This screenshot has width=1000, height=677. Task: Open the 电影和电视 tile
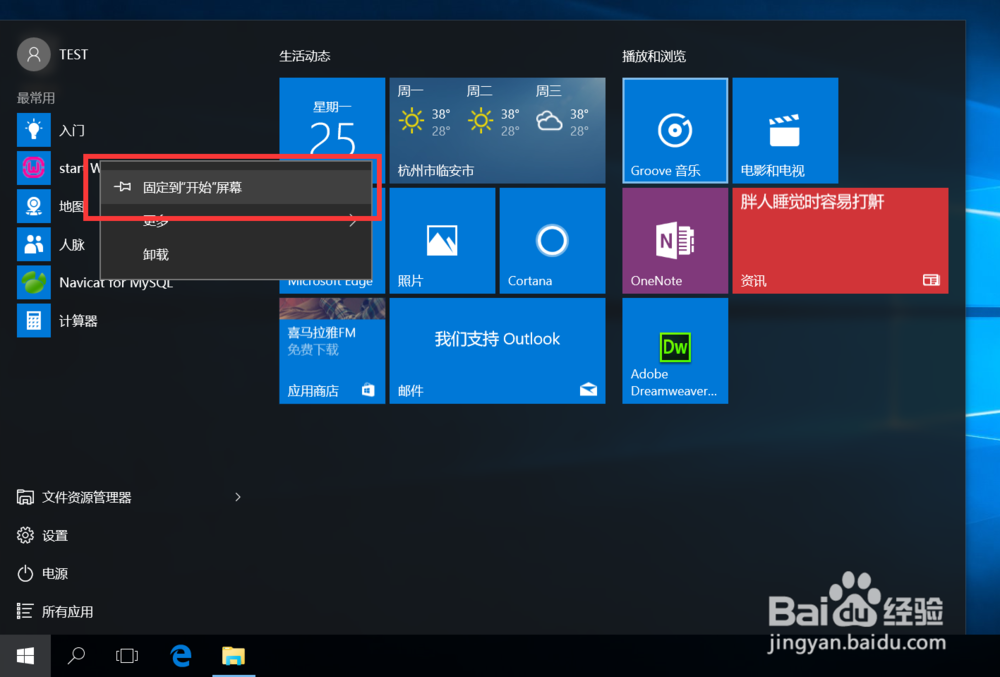[x=785, y=131]
